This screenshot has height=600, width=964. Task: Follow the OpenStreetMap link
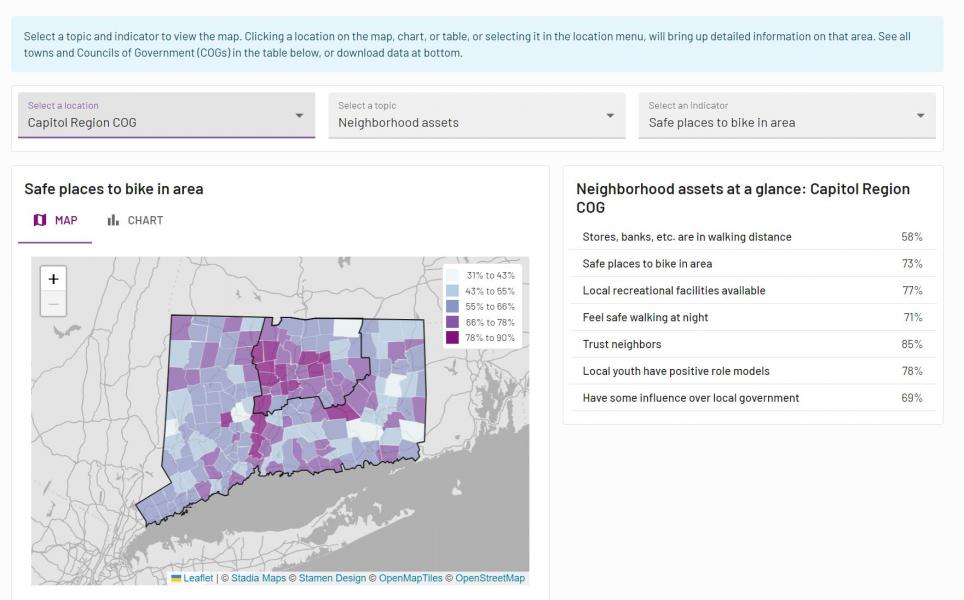click(490, 578)
